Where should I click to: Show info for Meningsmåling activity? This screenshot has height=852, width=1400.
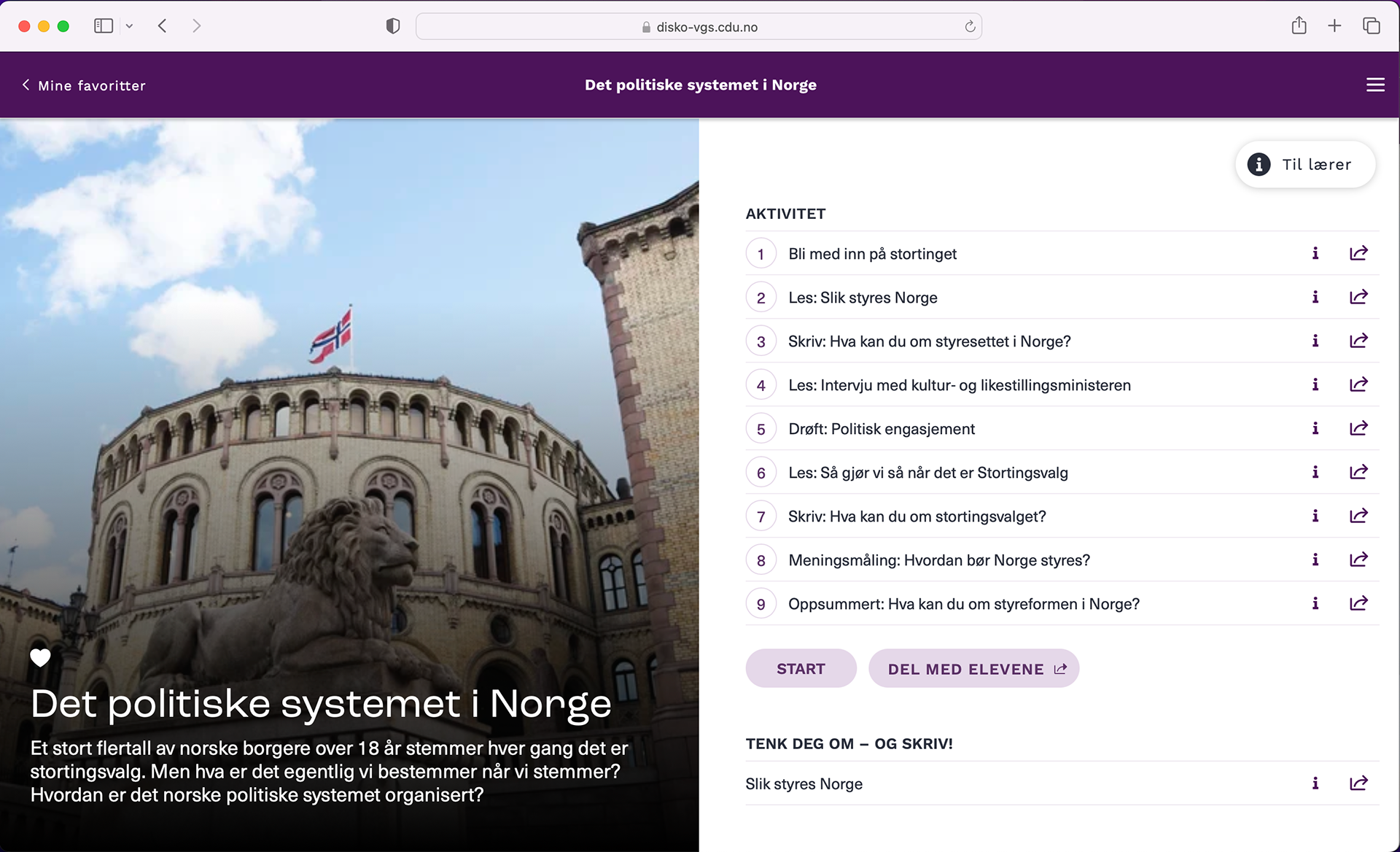click(1315, 559)
